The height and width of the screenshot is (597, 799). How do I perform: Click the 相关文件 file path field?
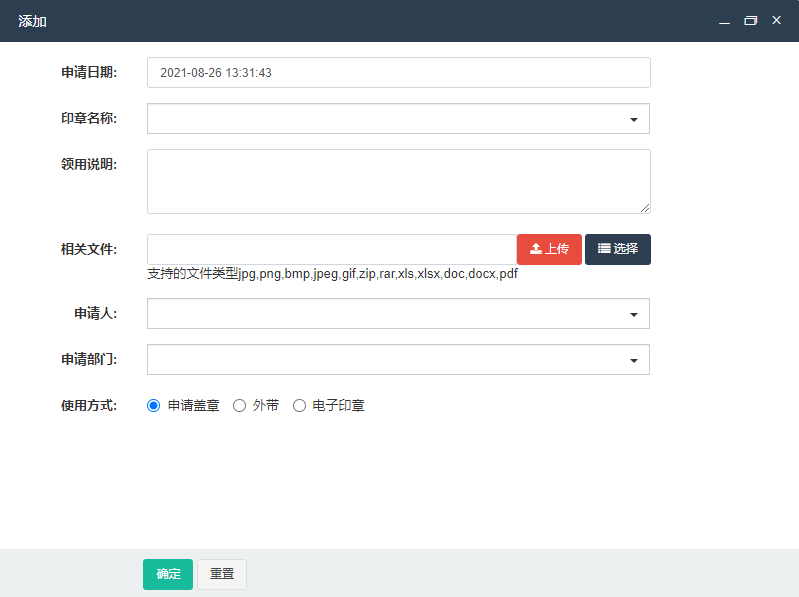pyautogui.click(x=332, y=250)
